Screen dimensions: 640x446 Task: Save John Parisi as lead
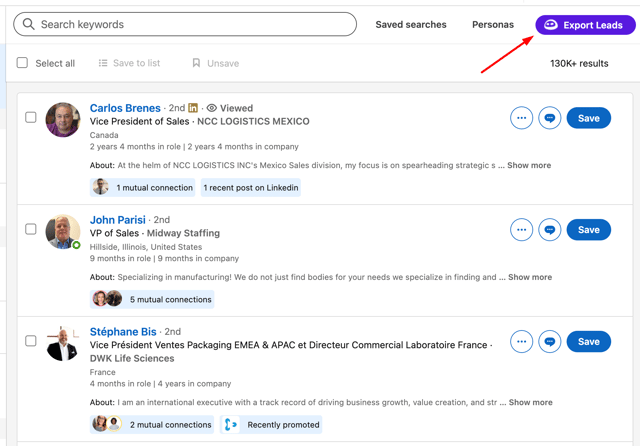[x=589, y=230]
